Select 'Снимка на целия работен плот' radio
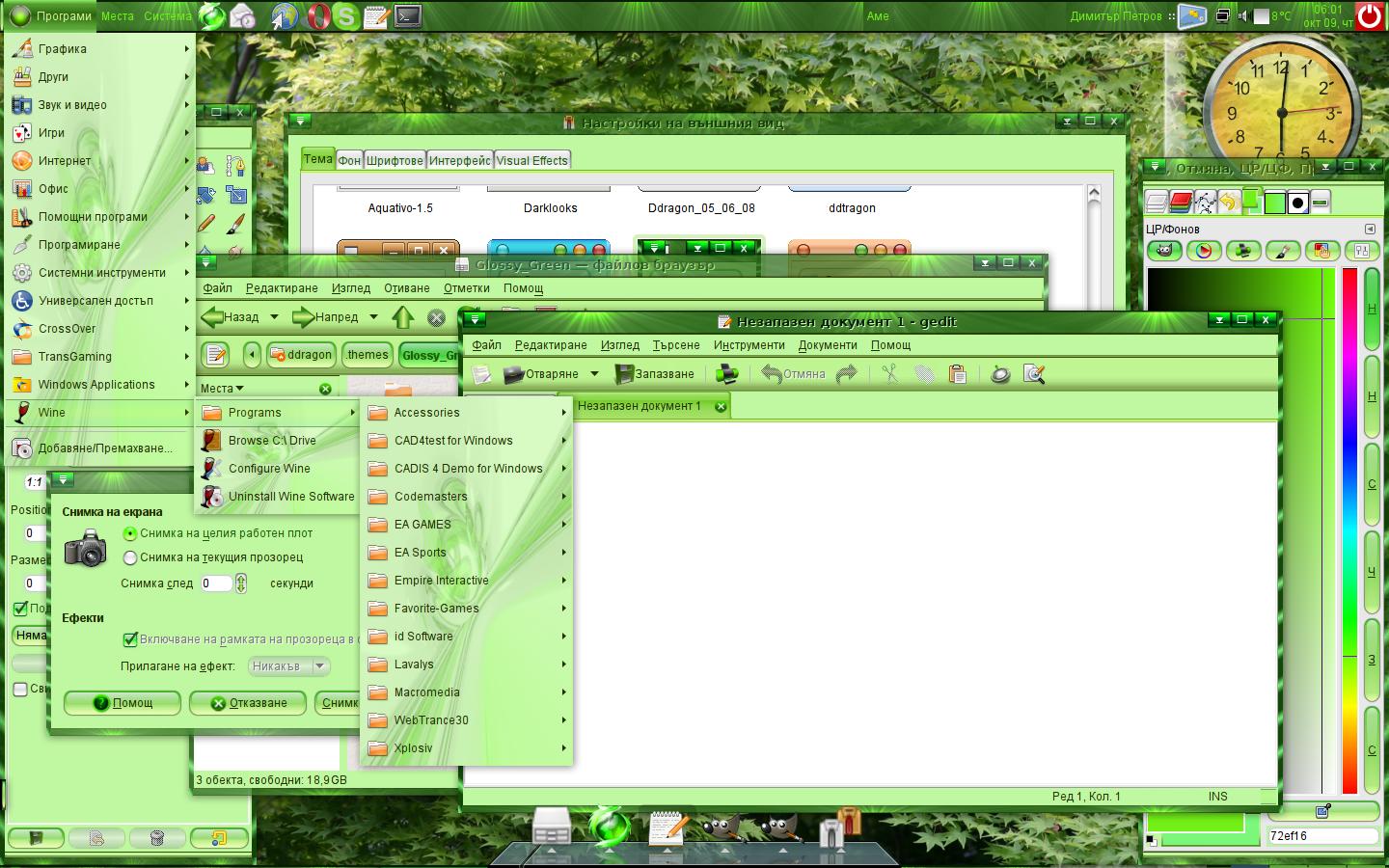The width and height of the screenshot is (1389, 868). point(130,533)
